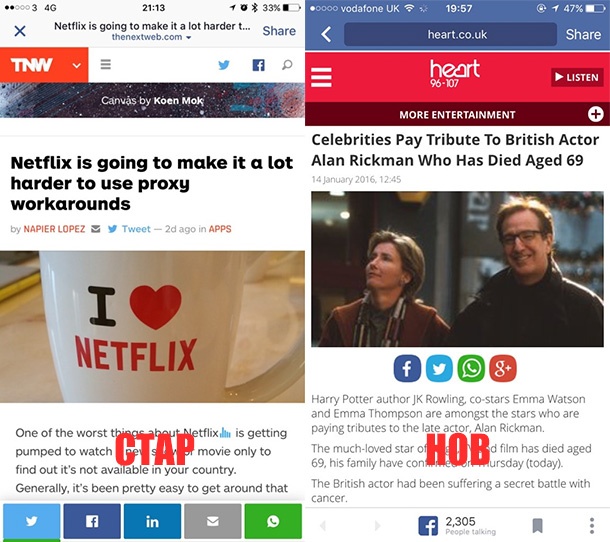Open thenextweb.com domain dropdown arrow

189,37
